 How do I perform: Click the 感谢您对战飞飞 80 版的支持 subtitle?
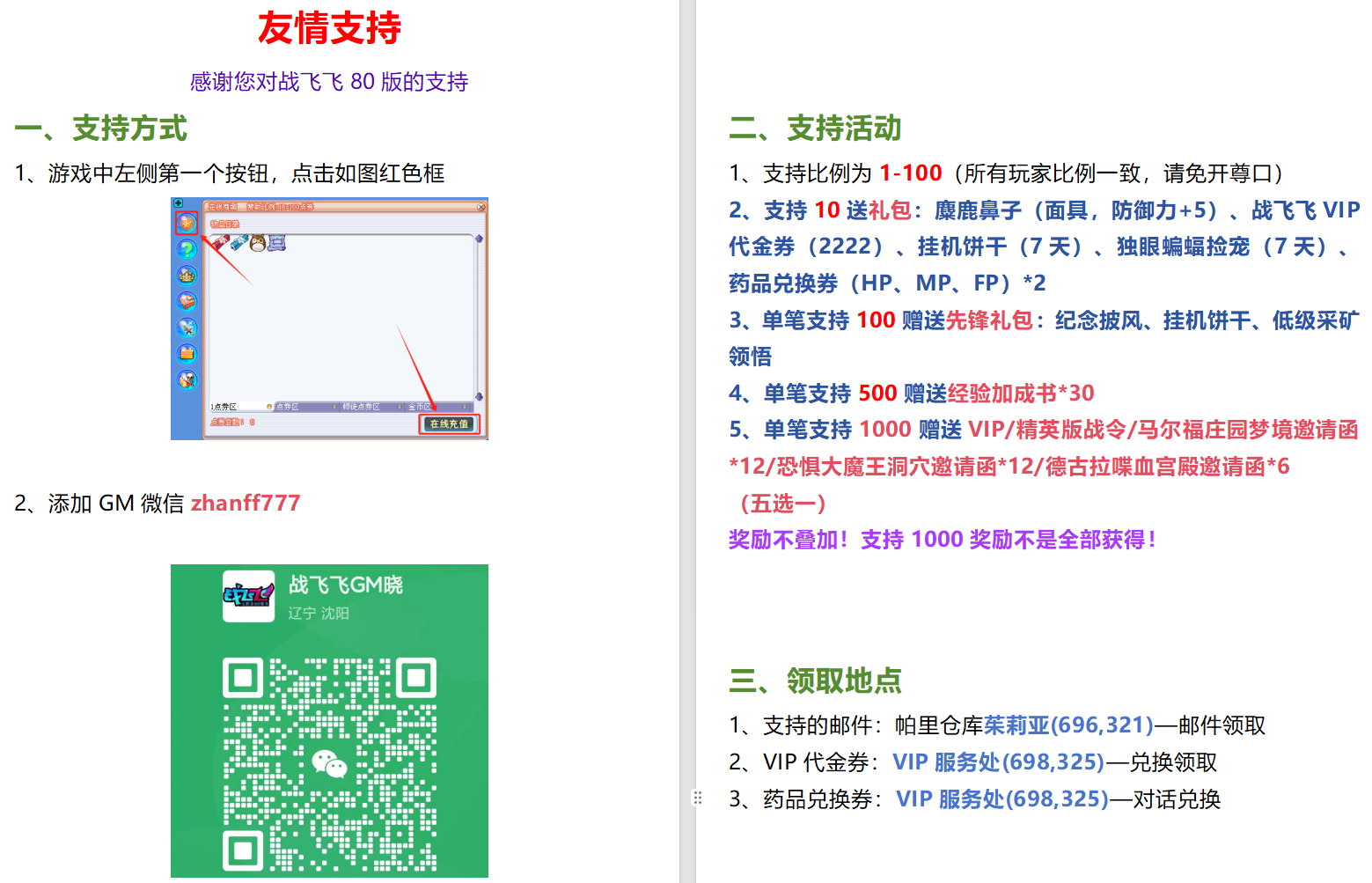point(329,82)
